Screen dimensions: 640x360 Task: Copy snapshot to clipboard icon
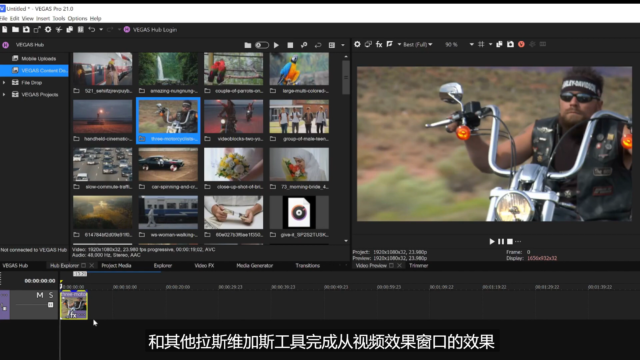pos(499,44)
